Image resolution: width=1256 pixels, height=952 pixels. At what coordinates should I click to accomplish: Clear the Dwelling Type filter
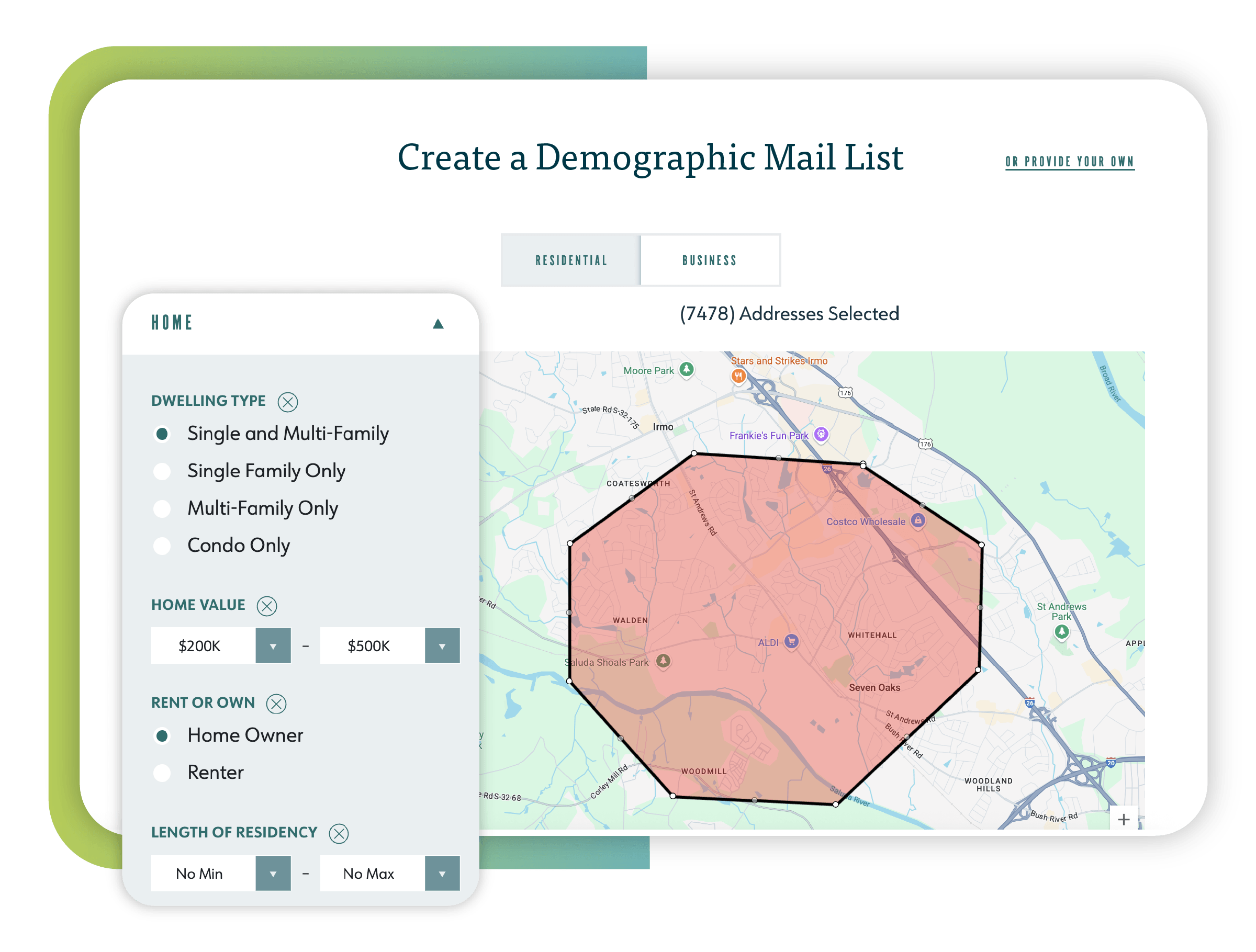(x=287, y=402)
